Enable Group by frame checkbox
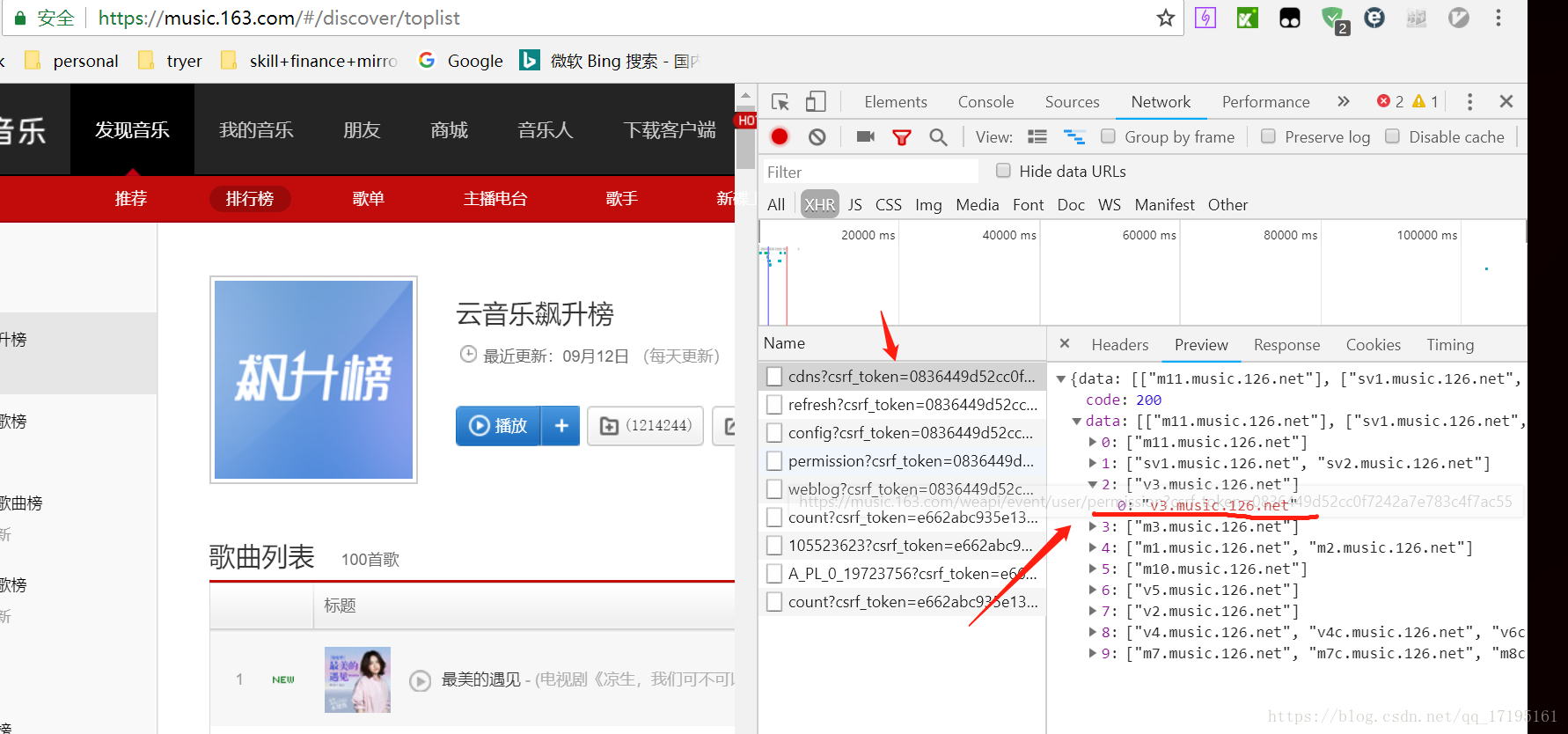The height and width of the screenshot is (734, 1568). [x=1109, y=136]
